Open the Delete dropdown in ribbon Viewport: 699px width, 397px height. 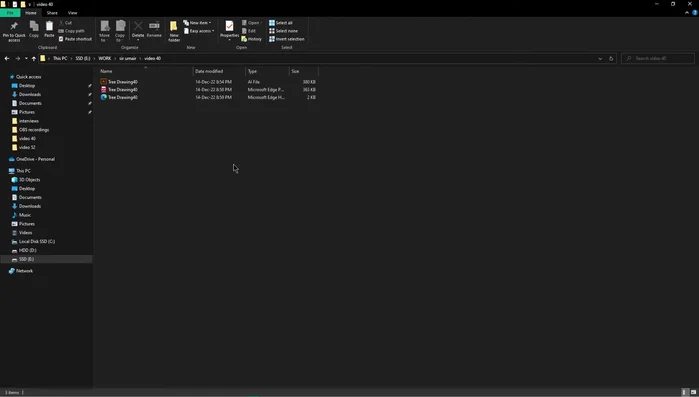(138, 40)
